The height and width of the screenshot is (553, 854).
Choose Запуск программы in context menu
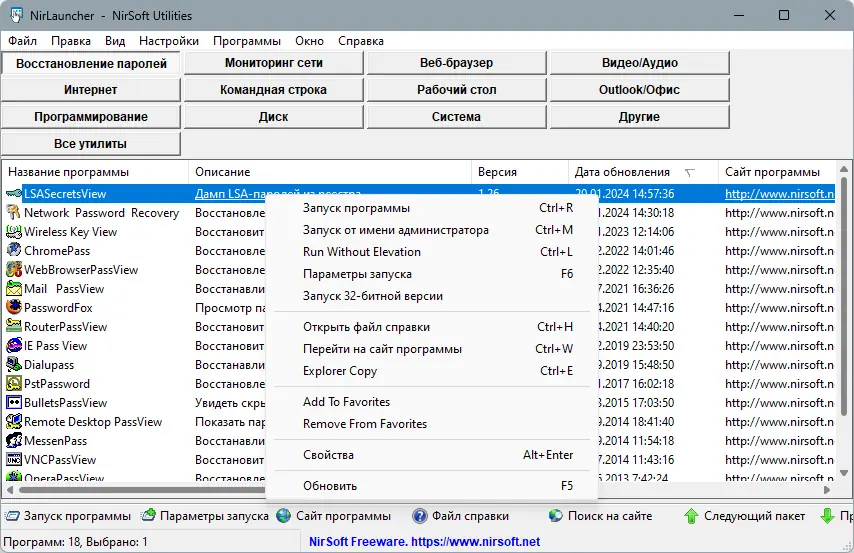coord(431,208)
